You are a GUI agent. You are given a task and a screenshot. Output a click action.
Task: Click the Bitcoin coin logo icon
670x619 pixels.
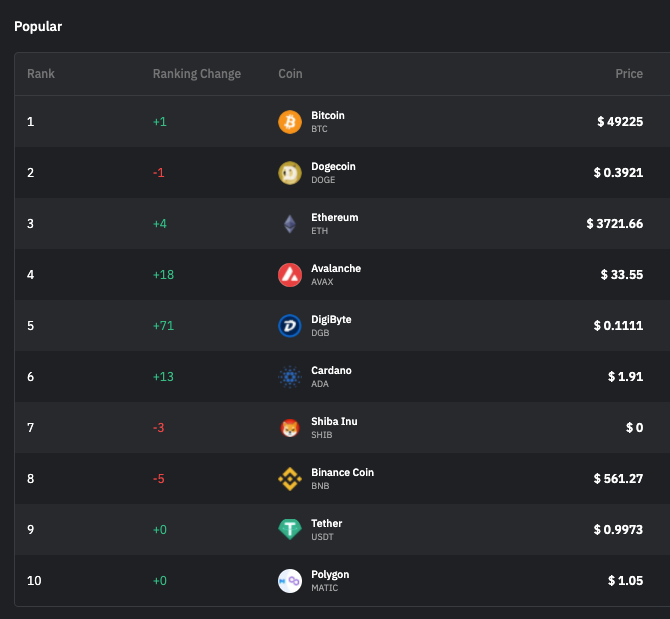tap(289, 122)
